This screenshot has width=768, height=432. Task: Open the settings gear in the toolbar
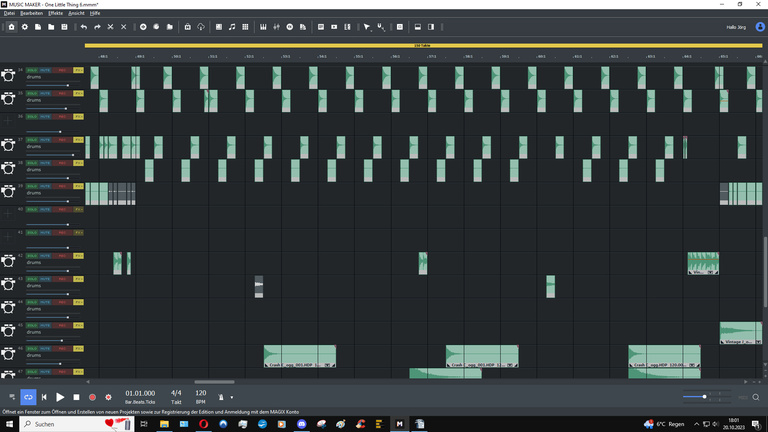click(x=25, y=26)
